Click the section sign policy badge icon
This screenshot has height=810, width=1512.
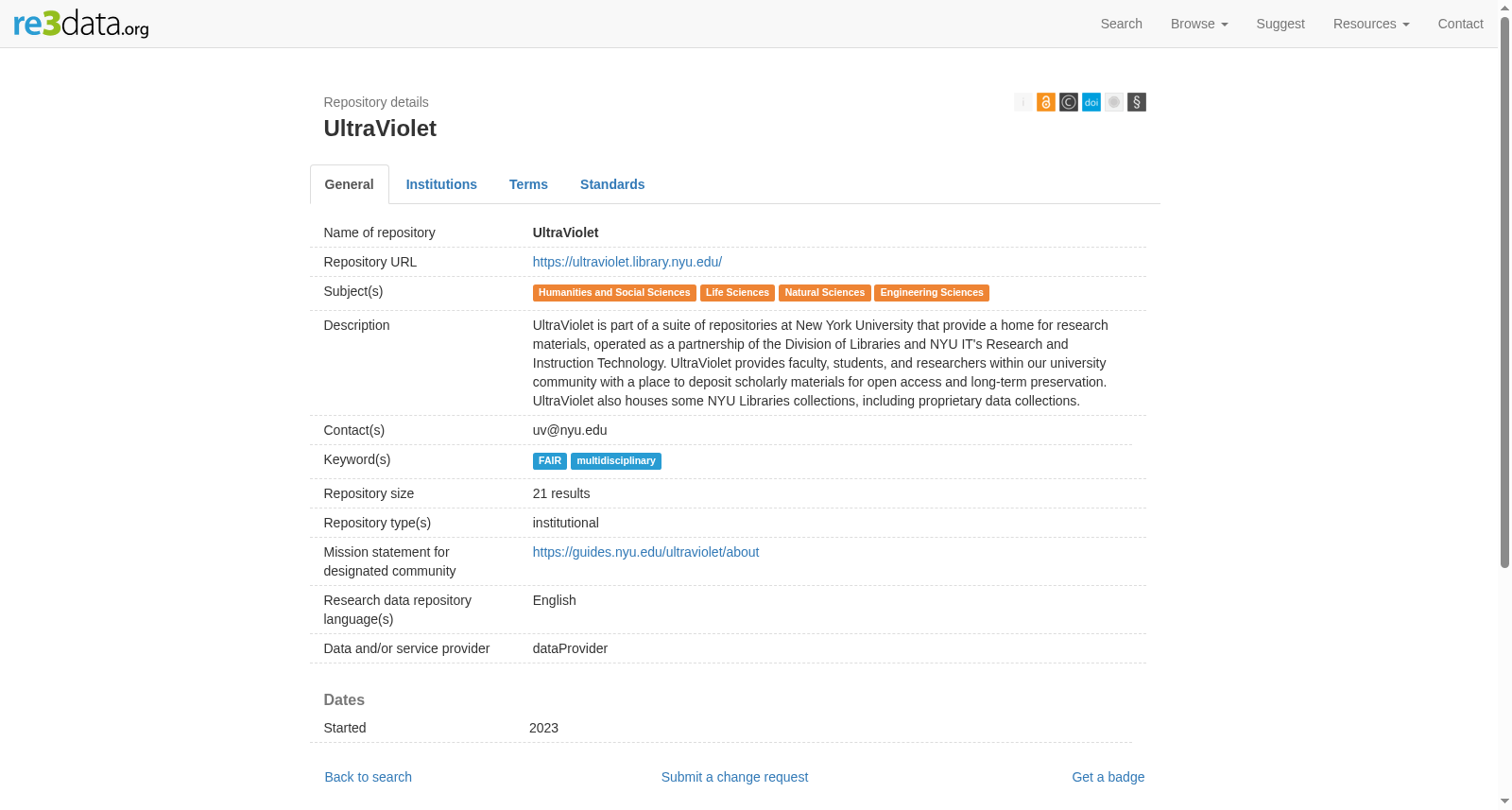pyautogui.click(x=1137, y=102)
